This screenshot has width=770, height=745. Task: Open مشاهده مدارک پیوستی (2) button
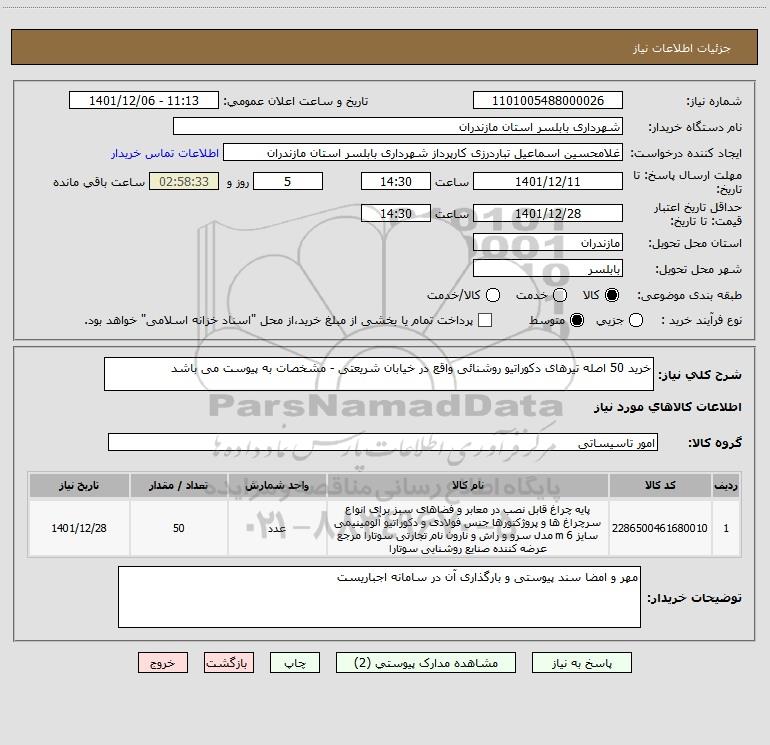pyautogui.click(x=426, y=663)
